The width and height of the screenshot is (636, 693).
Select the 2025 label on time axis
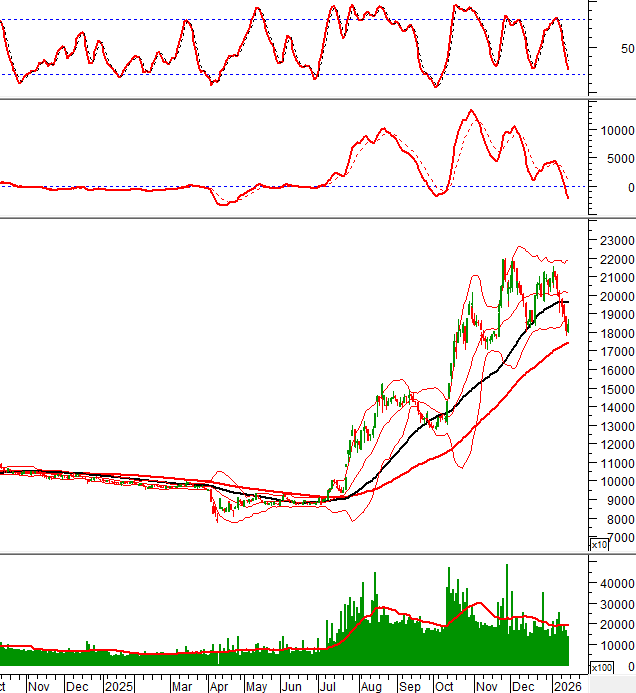[x=119, y=686]
